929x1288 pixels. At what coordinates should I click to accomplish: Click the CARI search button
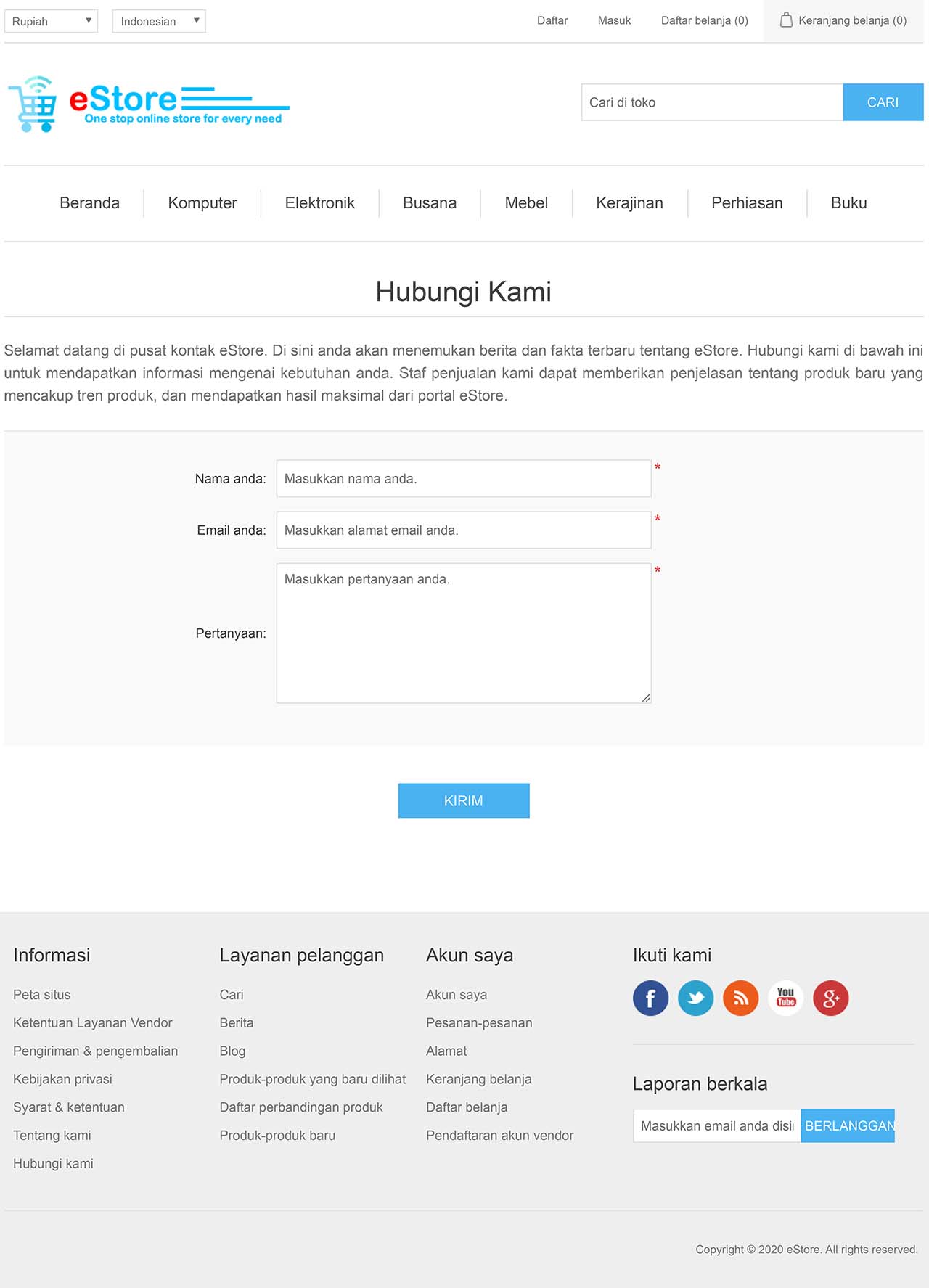(x=883, y=102)
